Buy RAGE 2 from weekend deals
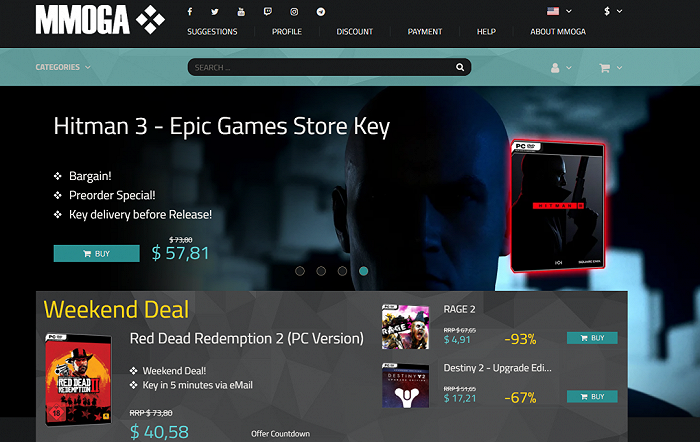This screenshot has height=442, width=700. point(592,338)
